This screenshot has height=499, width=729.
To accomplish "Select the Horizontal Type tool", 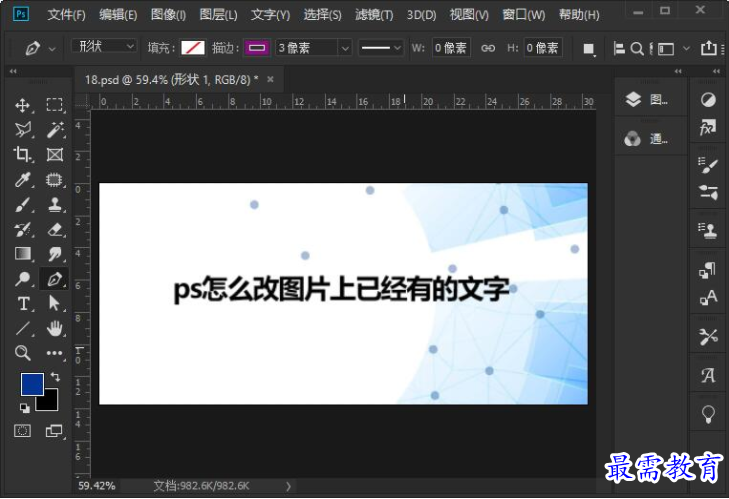I will click(23, 304).
